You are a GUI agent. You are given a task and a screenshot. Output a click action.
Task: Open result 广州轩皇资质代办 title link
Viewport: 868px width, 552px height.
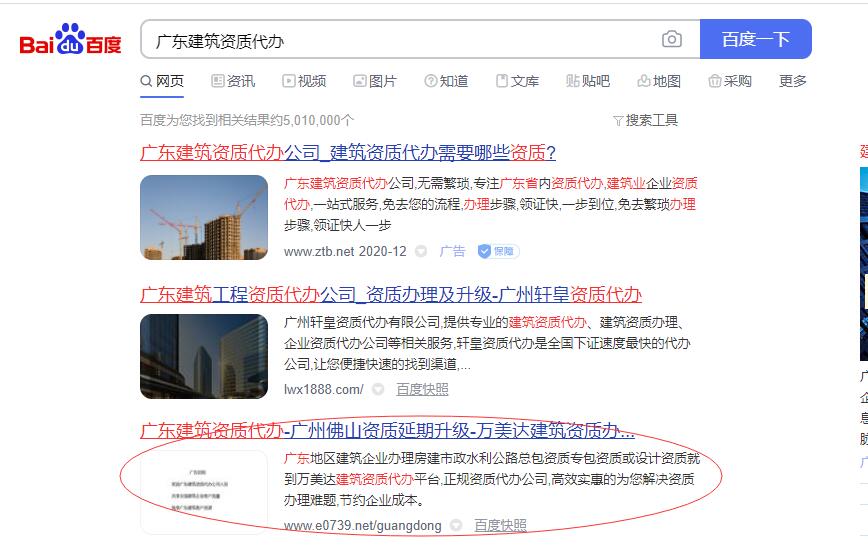pos(391,295)
